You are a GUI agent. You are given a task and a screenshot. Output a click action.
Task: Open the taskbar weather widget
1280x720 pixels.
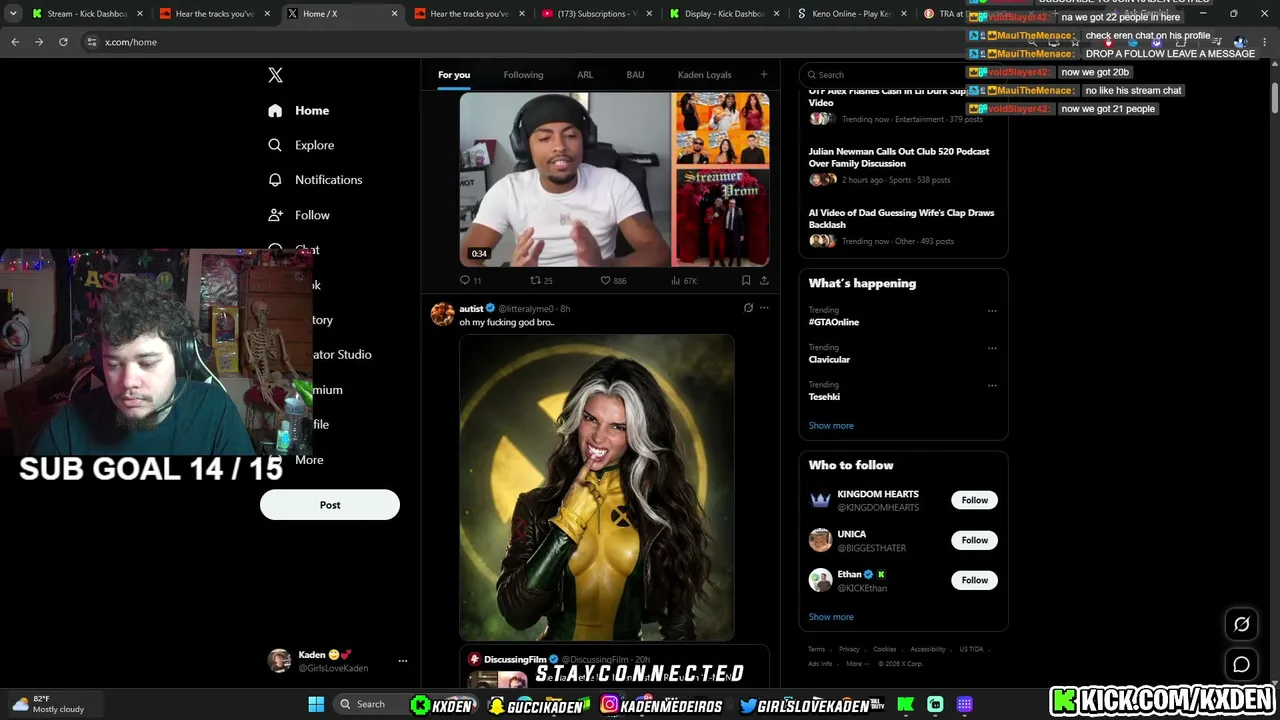50,704
